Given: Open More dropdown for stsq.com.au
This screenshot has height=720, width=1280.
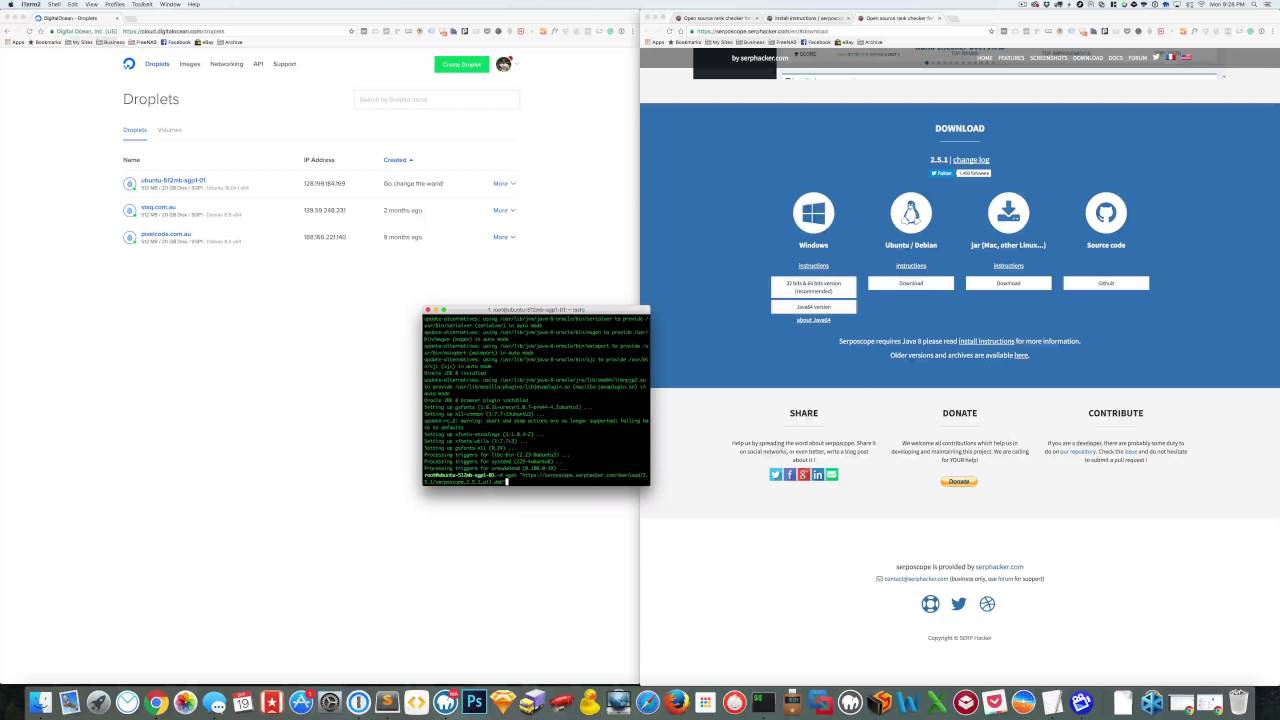Looking at the screenshot, I should [504, 210].
